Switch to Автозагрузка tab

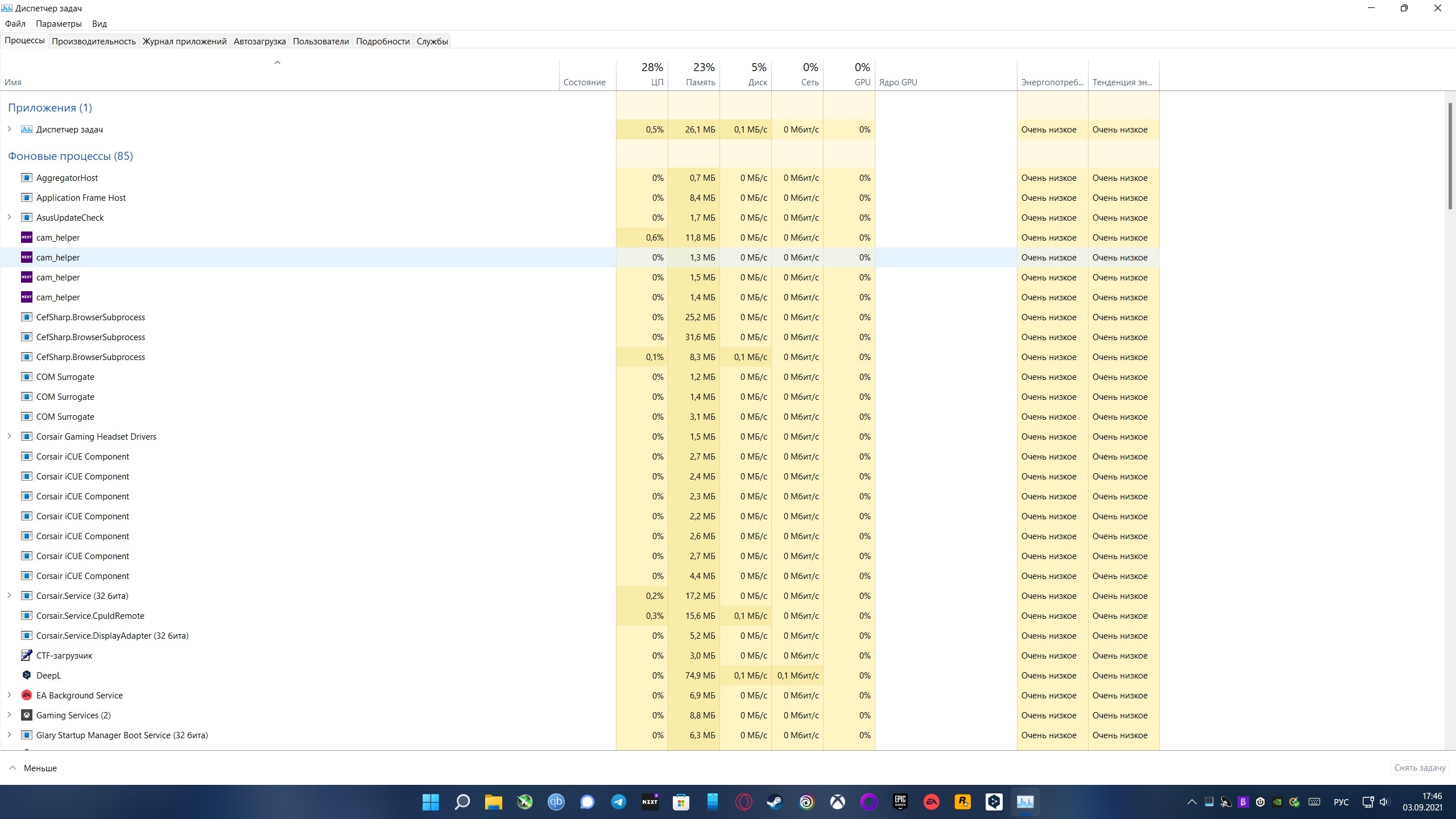click(x=259, y=41)
